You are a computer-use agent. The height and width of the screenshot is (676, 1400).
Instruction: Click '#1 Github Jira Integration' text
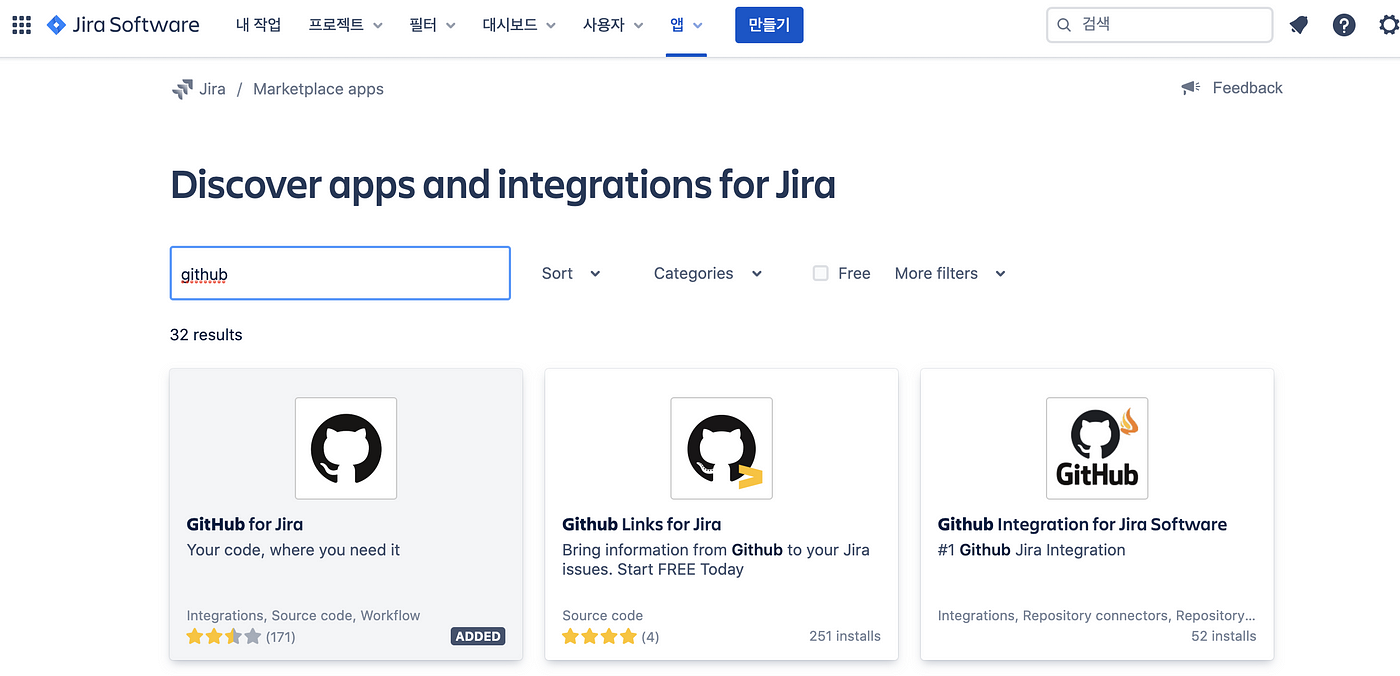(x=1031, y=550)
